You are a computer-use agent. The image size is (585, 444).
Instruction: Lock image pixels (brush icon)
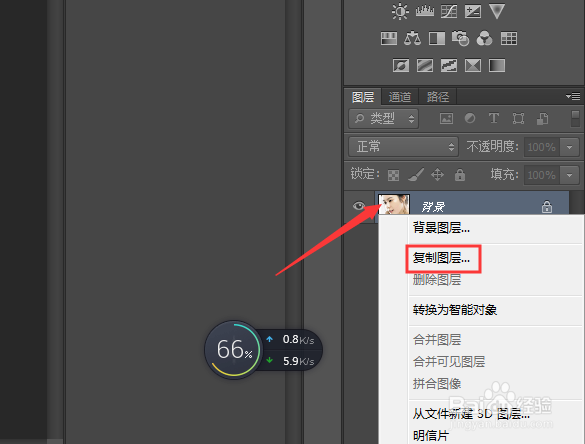(415, 175)
